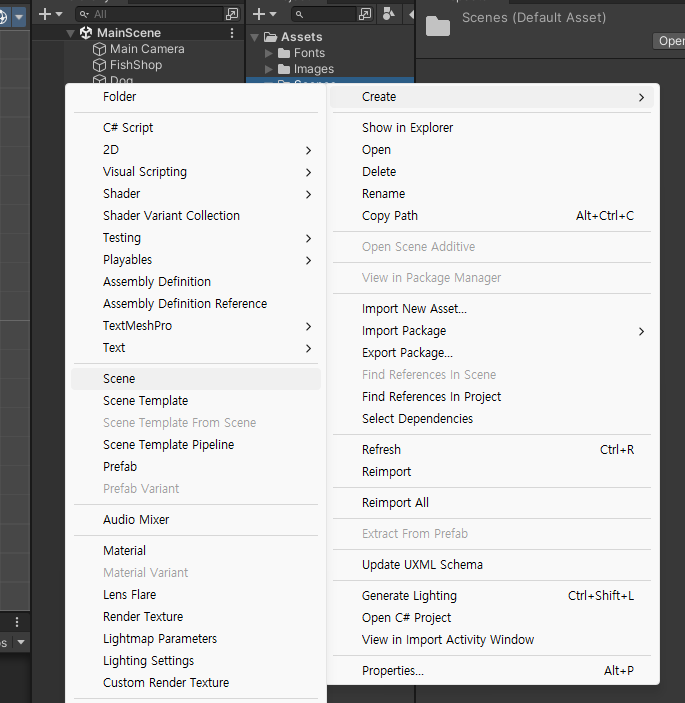The height and width of the screenshot is (703, 685).
Task: Click the Project search by type icon
Action: coord(389,14)
